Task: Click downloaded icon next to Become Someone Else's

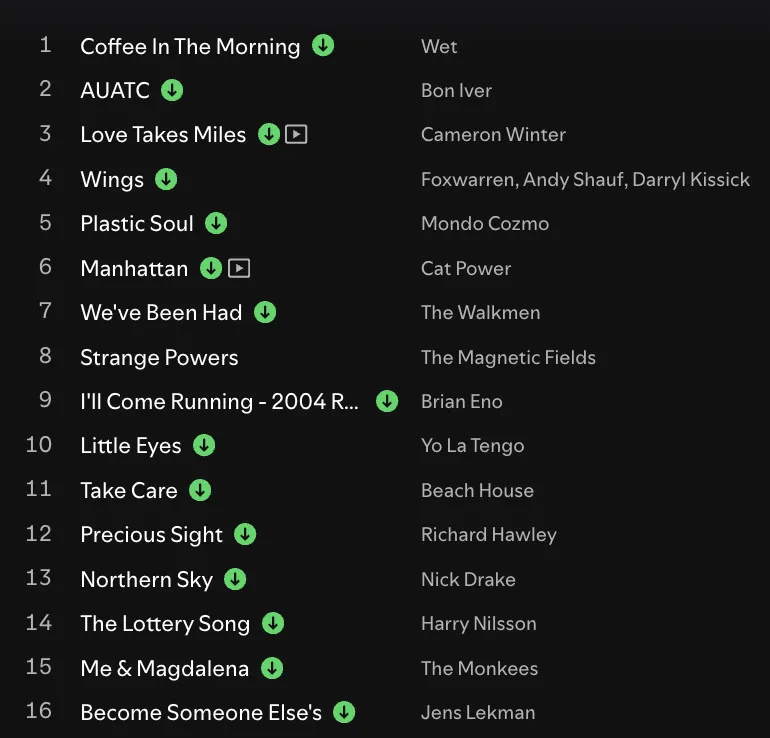Action: pos(344,712)
